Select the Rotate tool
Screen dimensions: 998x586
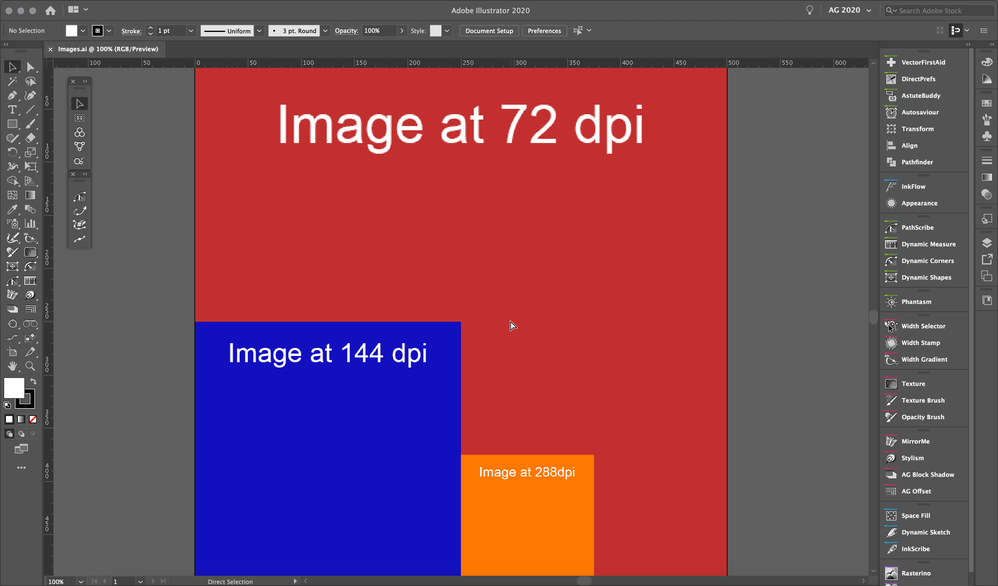[x=13, y=151]
